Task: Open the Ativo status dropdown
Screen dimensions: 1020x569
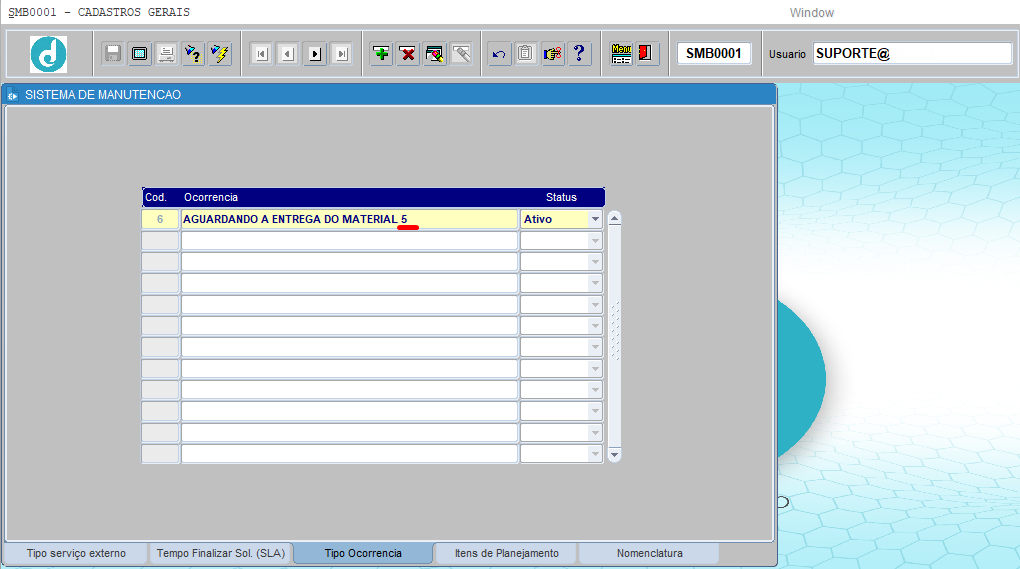Action: (595, 219)
